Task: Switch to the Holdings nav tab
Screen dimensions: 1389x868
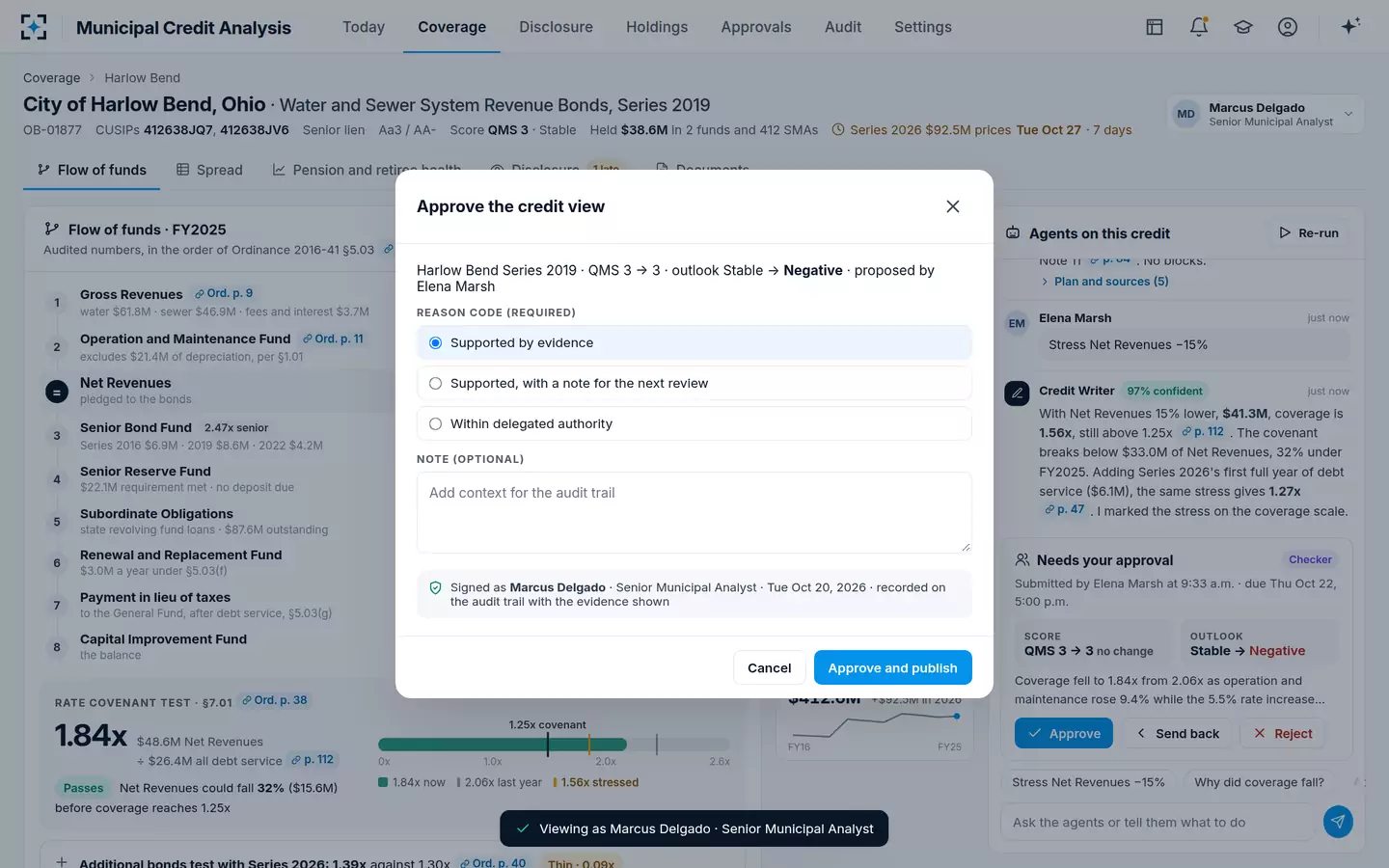Action: pyautogui.click(x=657, y=27)
